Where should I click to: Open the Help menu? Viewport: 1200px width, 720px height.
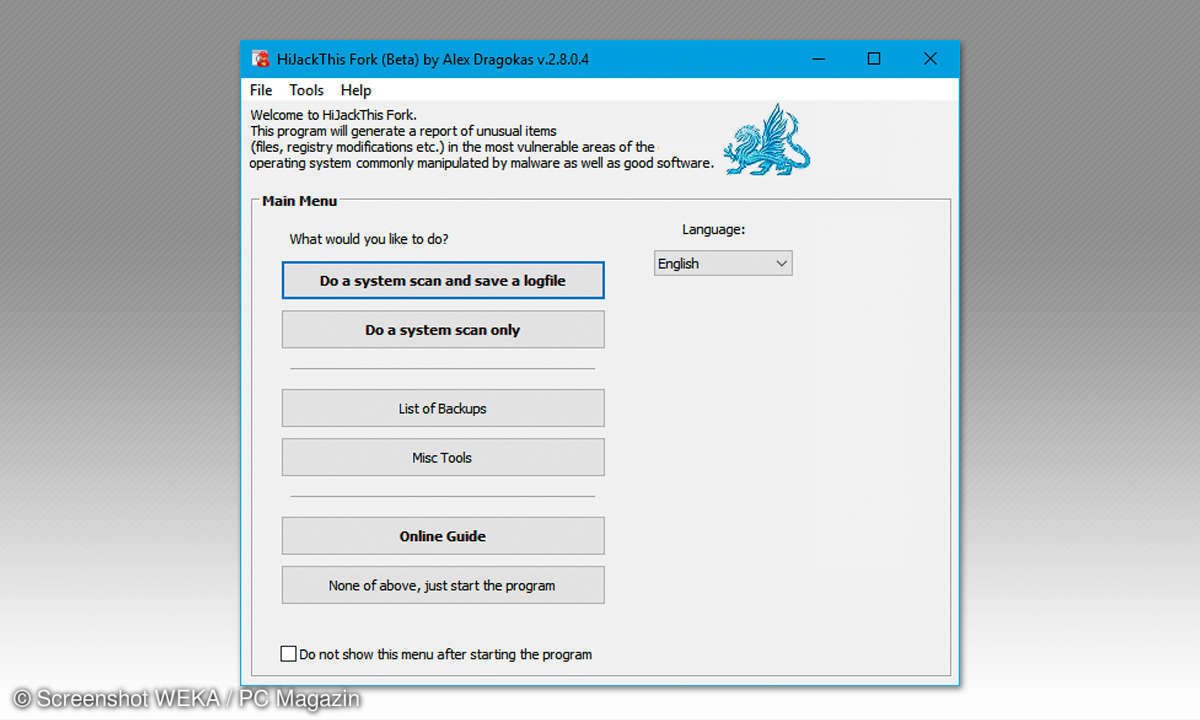click(x=356, y=90)
